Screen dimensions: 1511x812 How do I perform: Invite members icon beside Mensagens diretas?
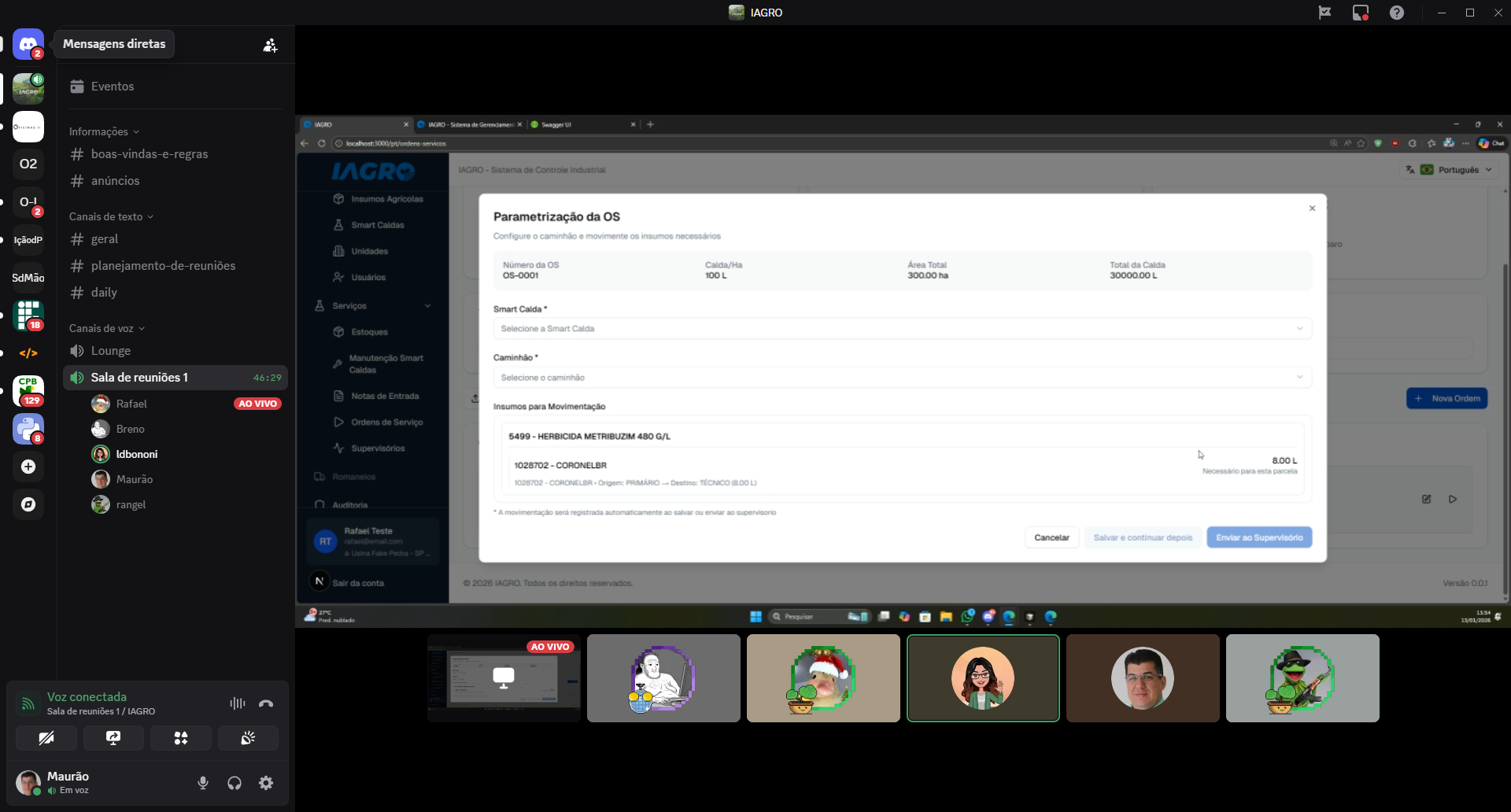270,46
